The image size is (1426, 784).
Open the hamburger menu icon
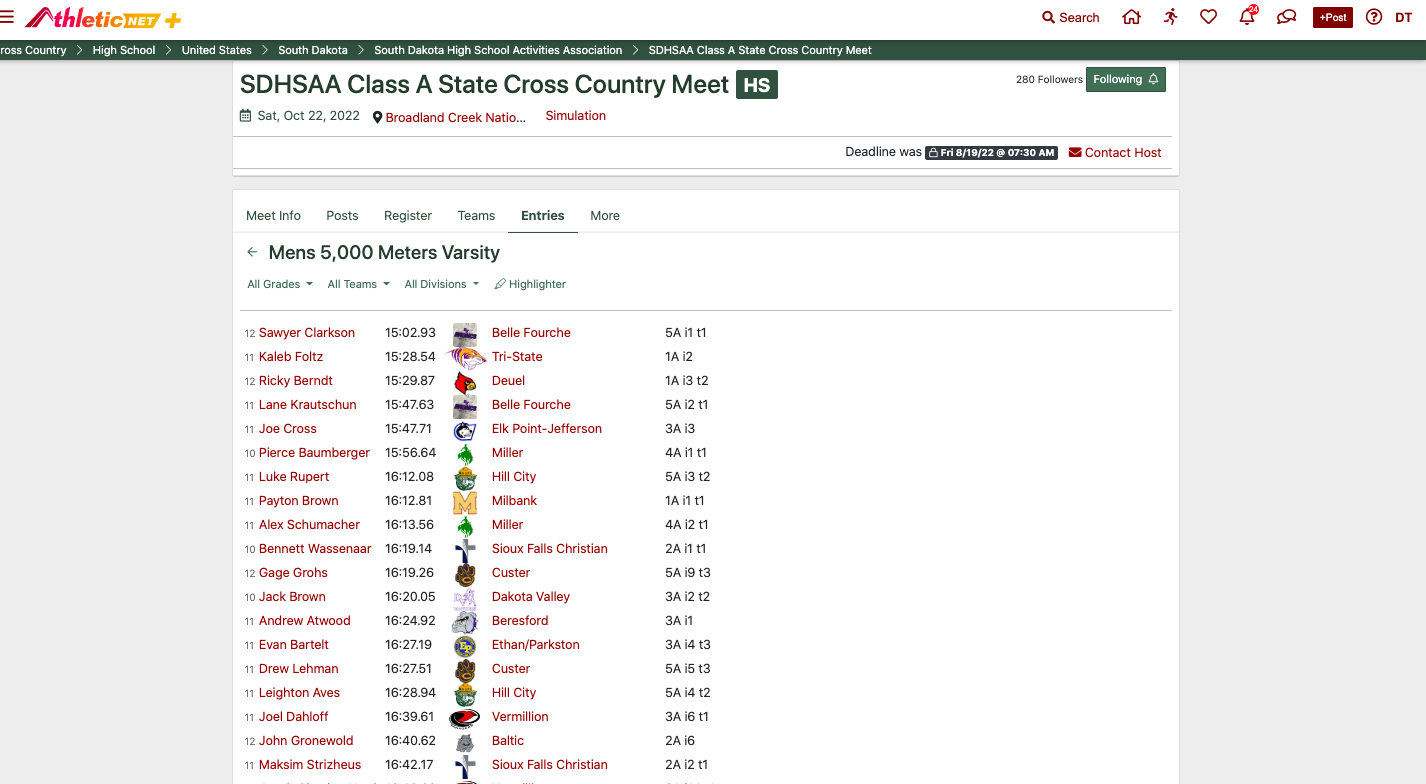pyautogui.click(x=7, y=16)
